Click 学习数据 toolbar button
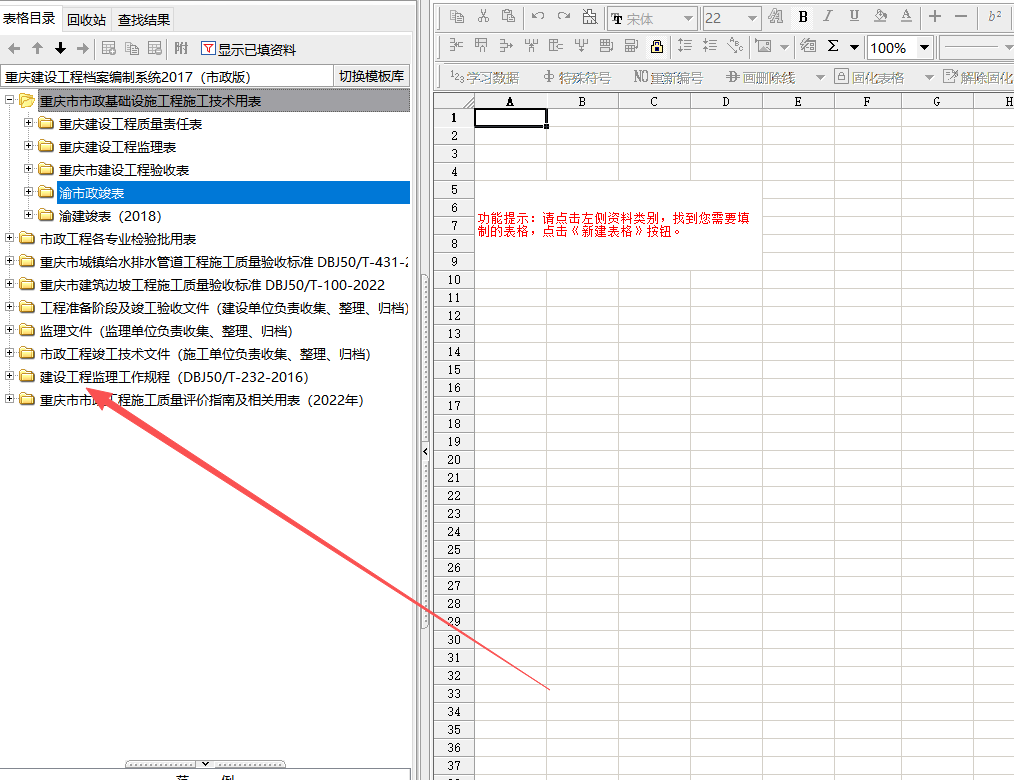 tap(485, 78)
